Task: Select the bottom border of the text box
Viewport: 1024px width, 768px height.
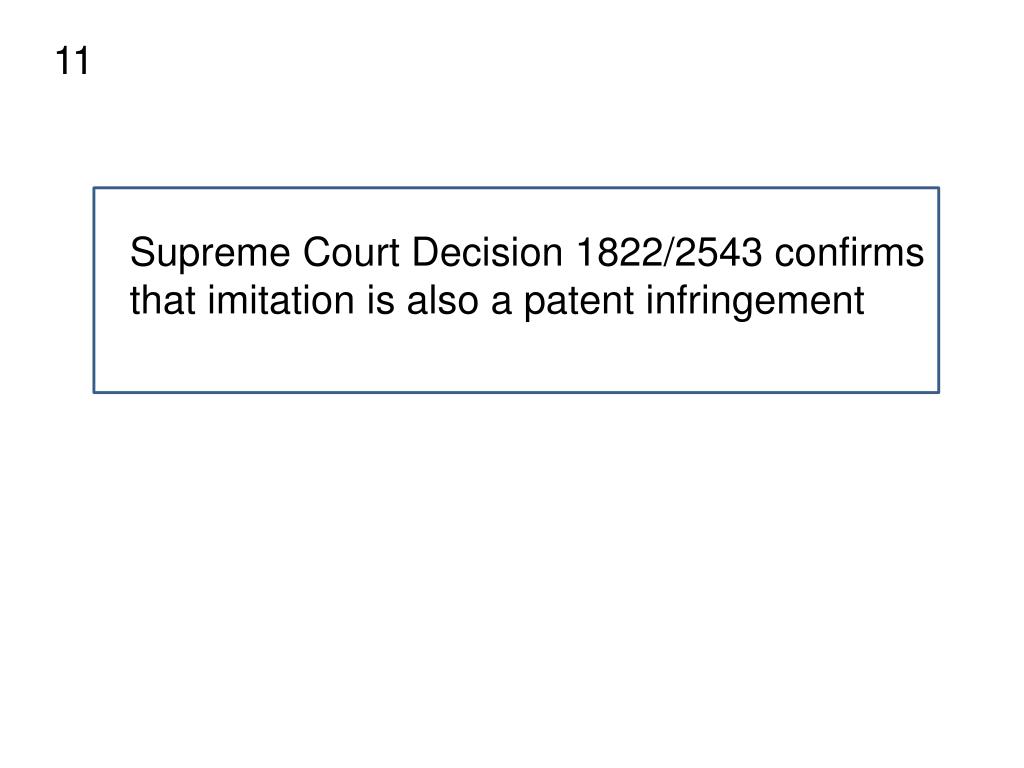Action: 516,392
